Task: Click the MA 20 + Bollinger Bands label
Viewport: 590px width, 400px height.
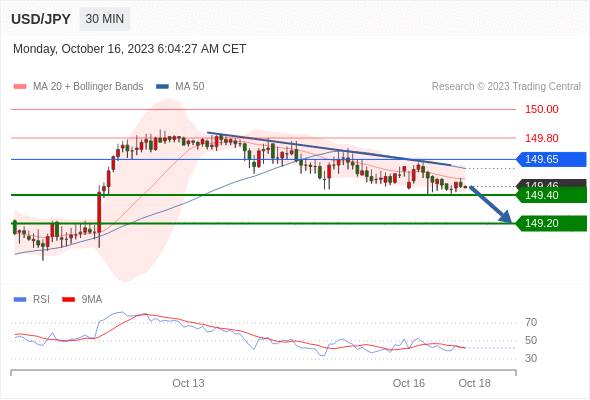Action: (88, 87)
